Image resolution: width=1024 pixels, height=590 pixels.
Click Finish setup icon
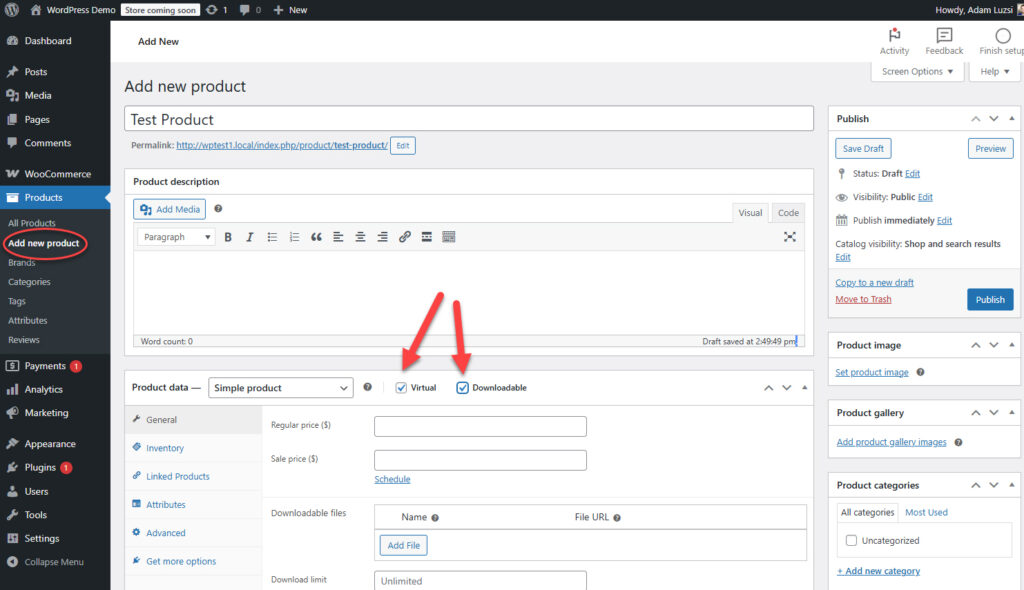(x=1002, y=35)
